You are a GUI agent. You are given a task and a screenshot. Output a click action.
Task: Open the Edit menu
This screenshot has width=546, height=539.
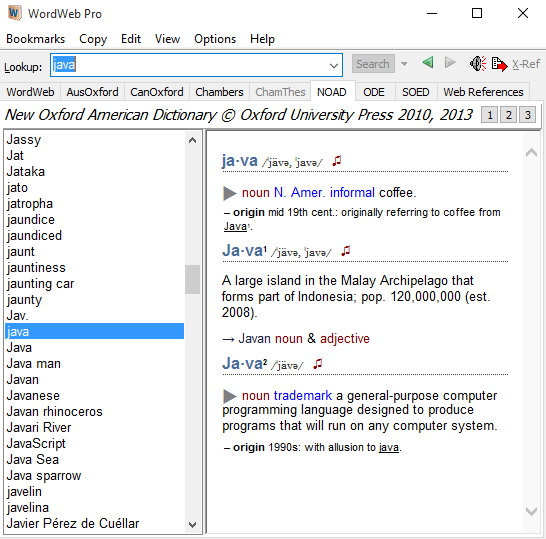coord(131,39)
